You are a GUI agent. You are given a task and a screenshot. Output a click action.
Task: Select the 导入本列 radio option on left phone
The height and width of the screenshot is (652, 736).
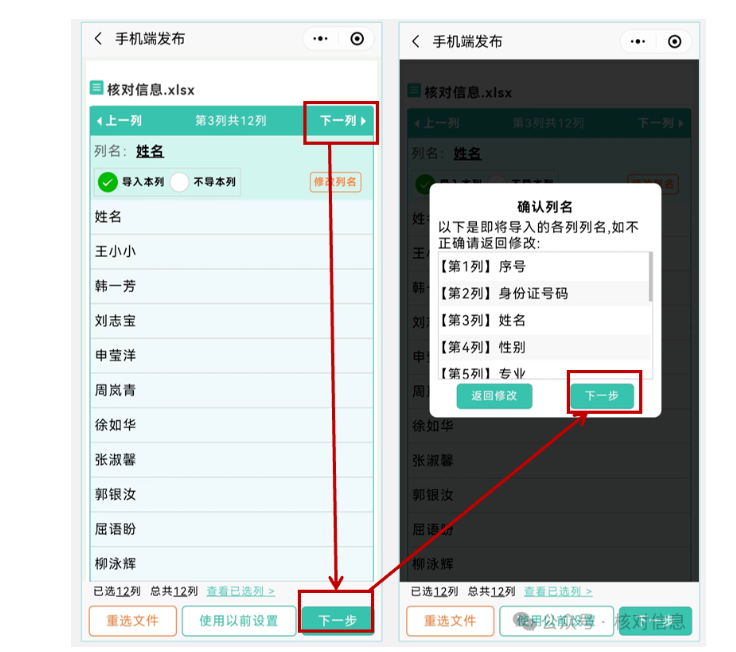107,182
